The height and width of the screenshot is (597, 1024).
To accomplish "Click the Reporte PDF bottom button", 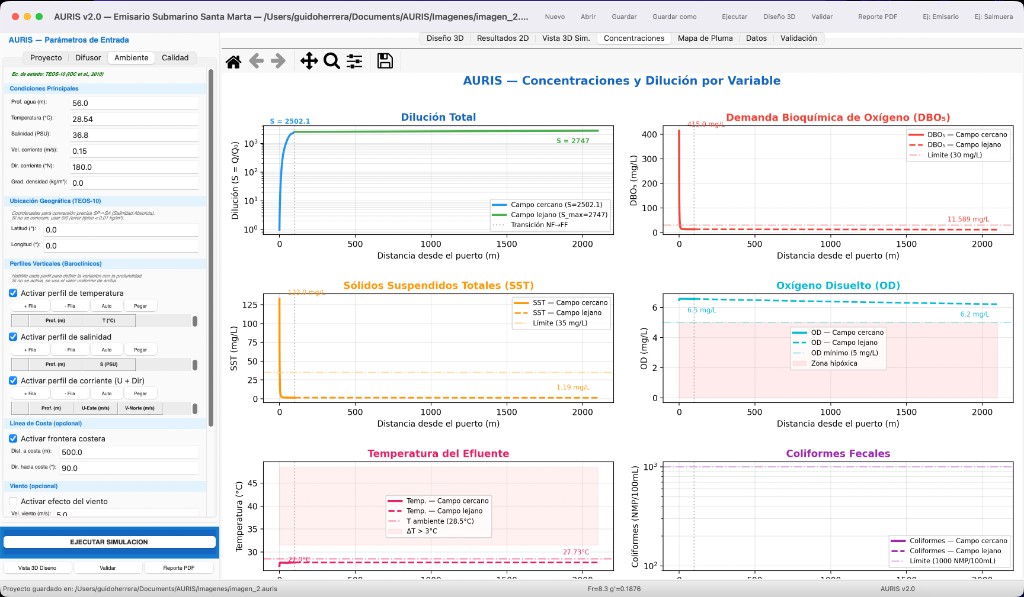I will tap(179, 568).
